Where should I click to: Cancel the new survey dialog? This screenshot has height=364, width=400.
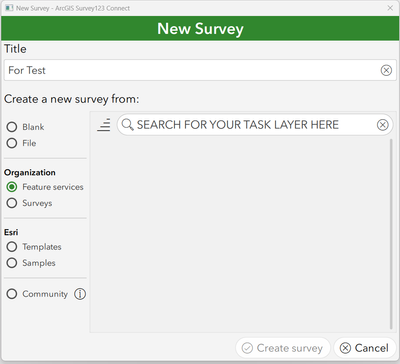(365, 348)
